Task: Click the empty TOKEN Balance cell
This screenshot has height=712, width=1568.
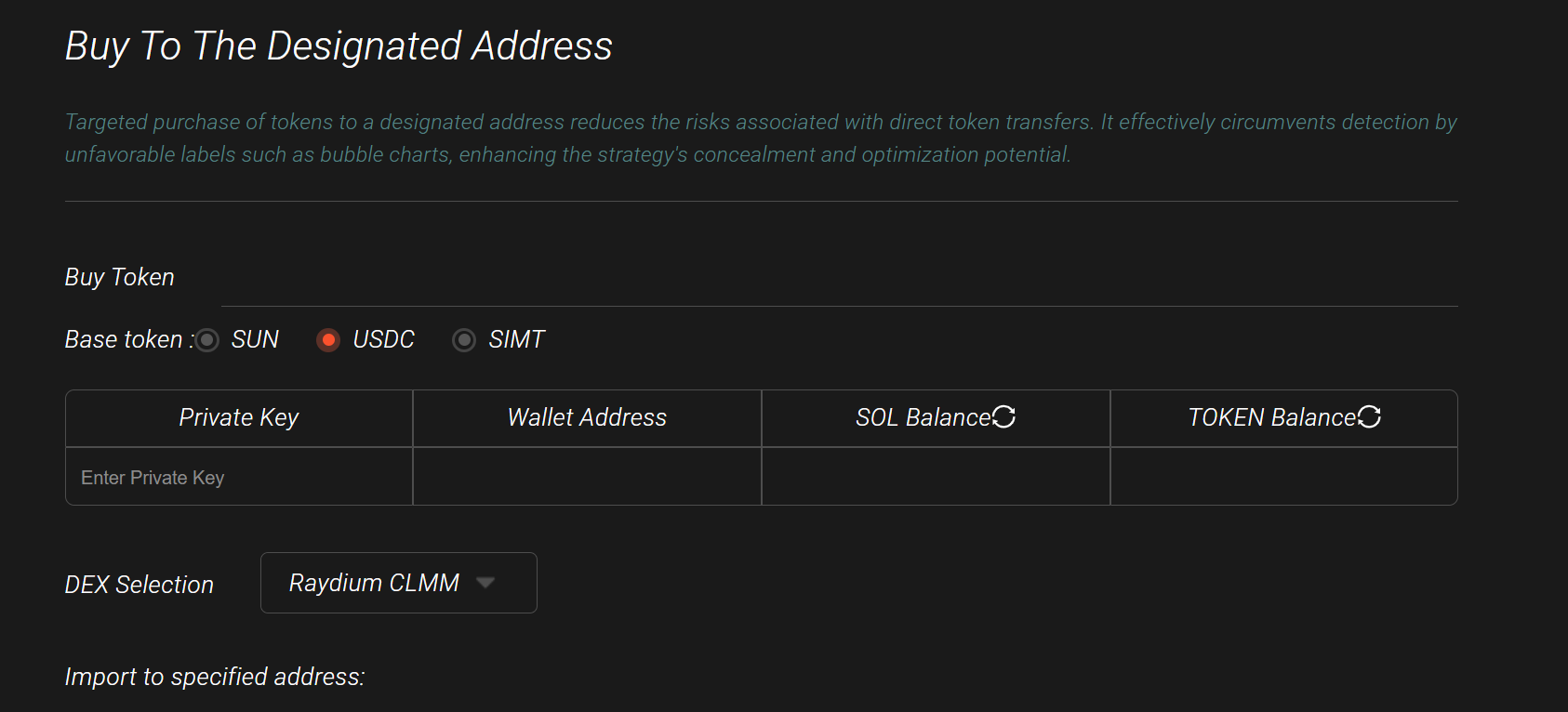Action: point(1283,477)
